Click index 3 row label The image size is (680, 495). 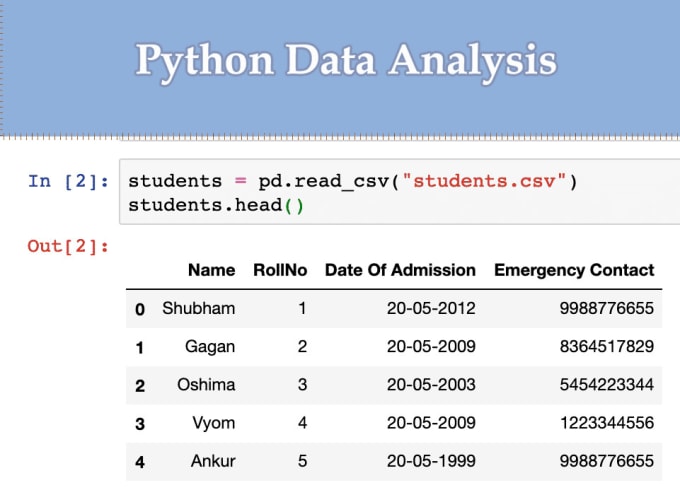(x=140, y=424)
